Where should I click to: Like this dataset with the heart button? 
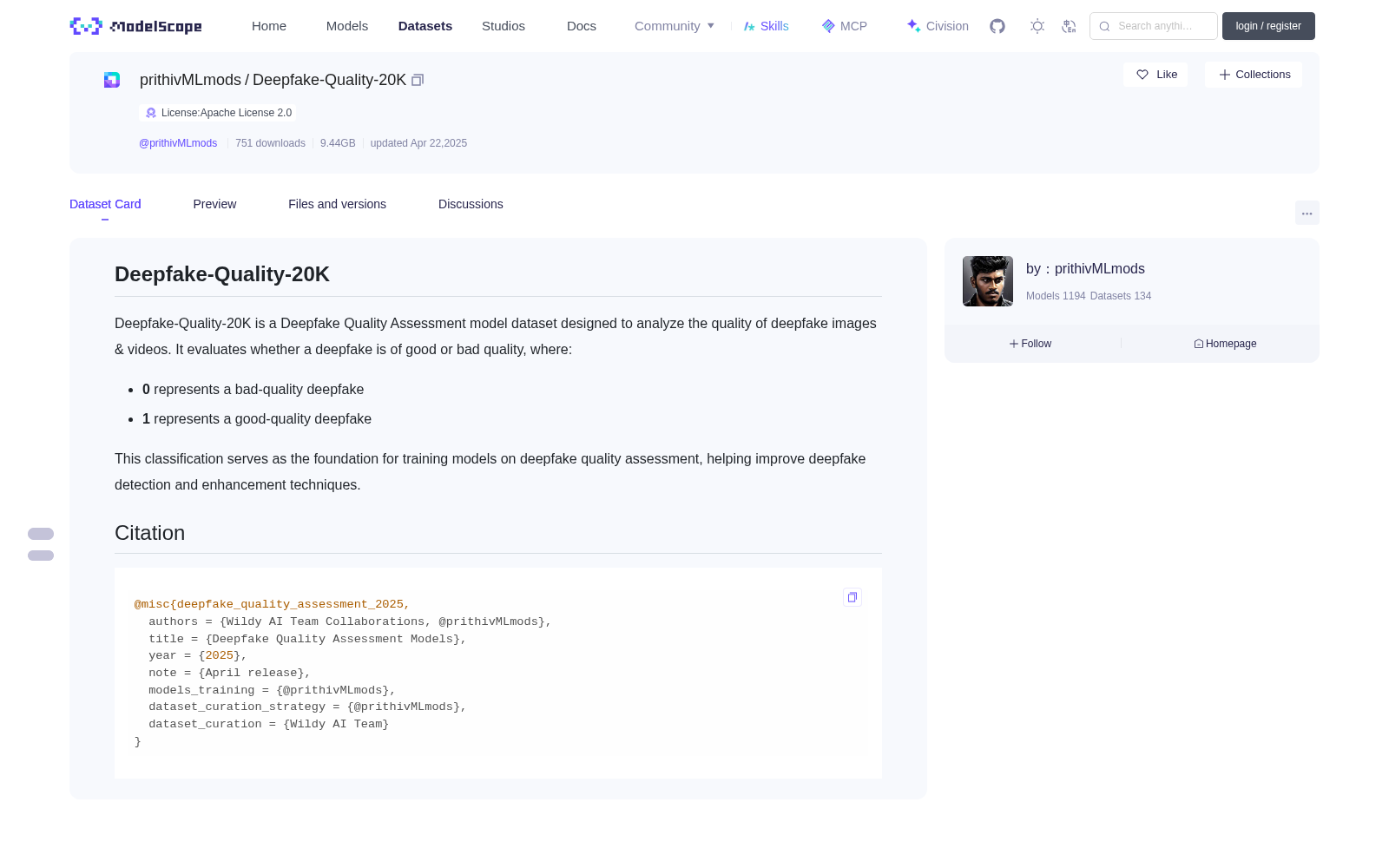[x=1155, y=75]
